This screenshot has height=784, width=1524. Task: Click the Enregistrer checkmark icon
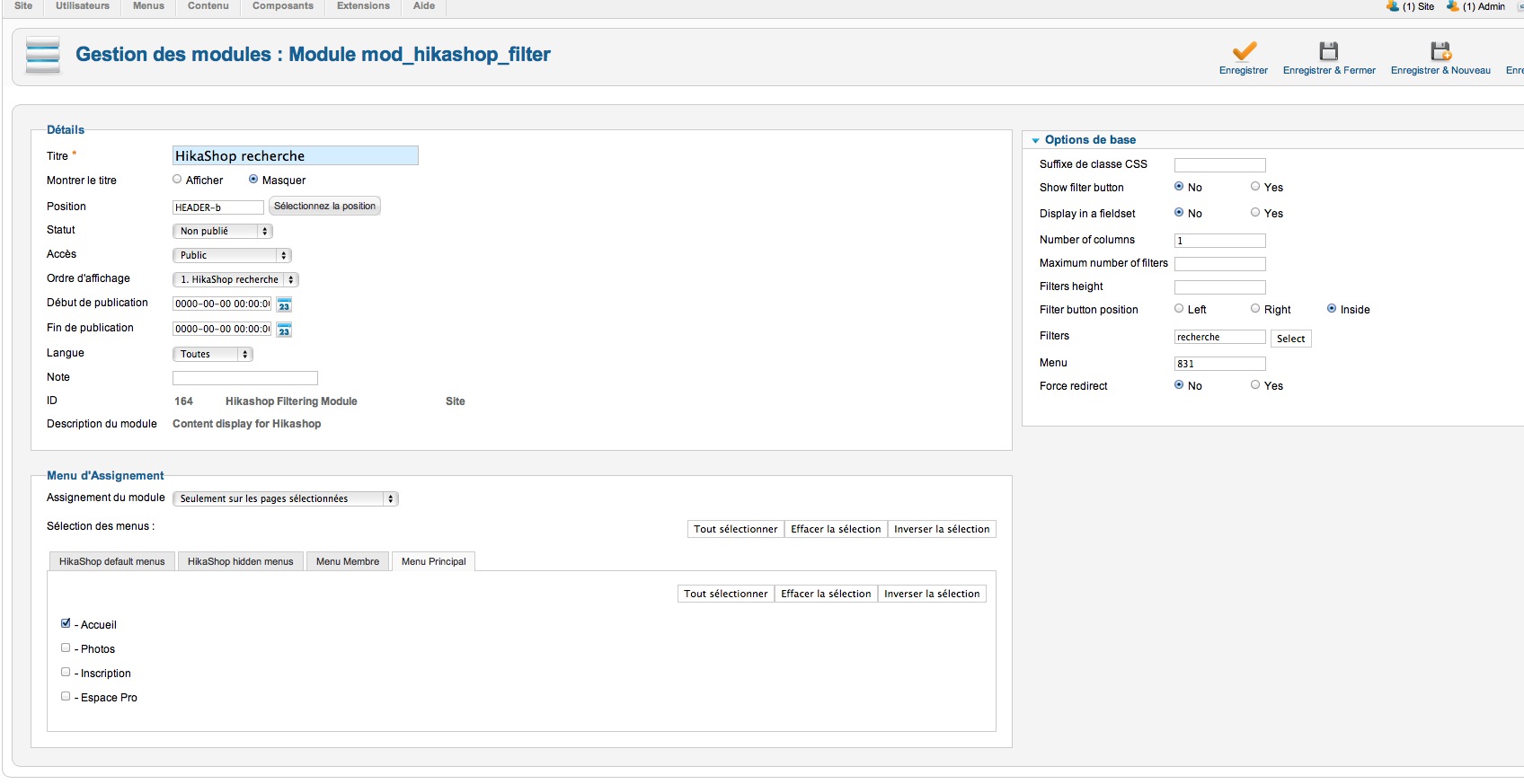(x=1244, y=51)
